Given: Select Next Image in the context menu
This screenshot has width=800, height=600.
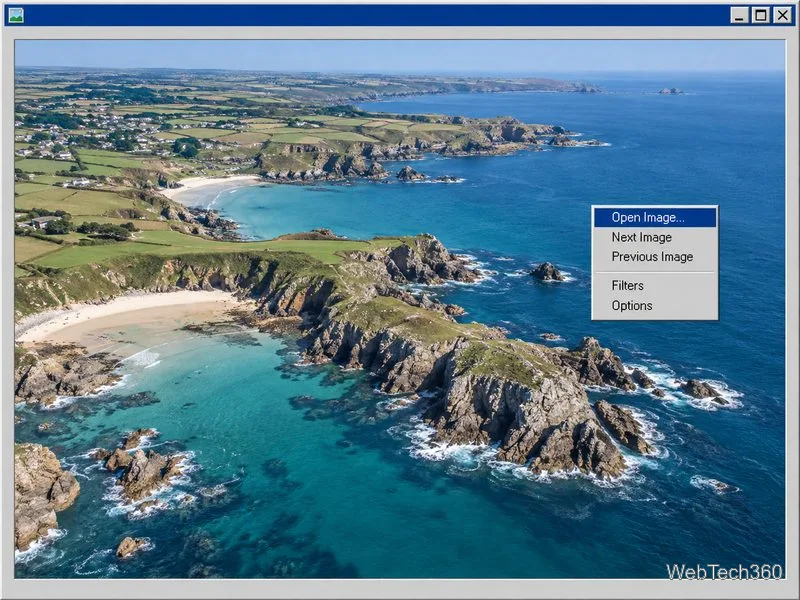Looking at the screenshot, I should (x=655, y=237).
